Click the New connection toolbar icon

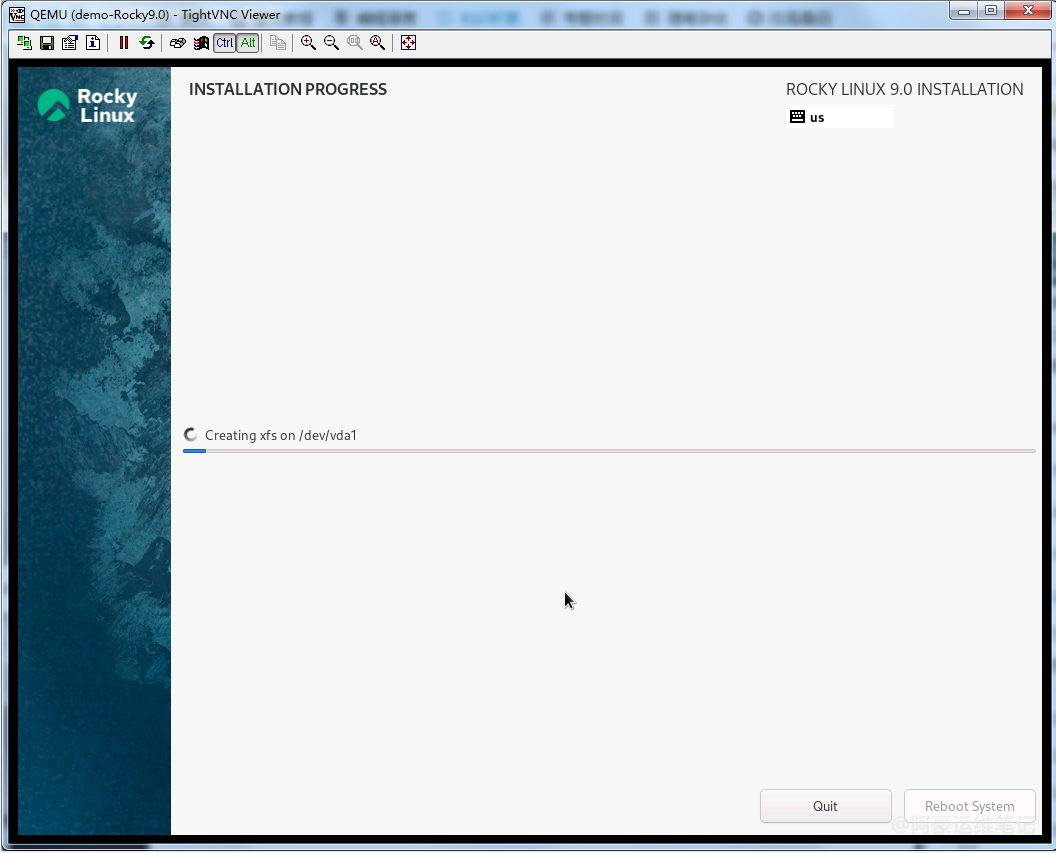point(24,43)
